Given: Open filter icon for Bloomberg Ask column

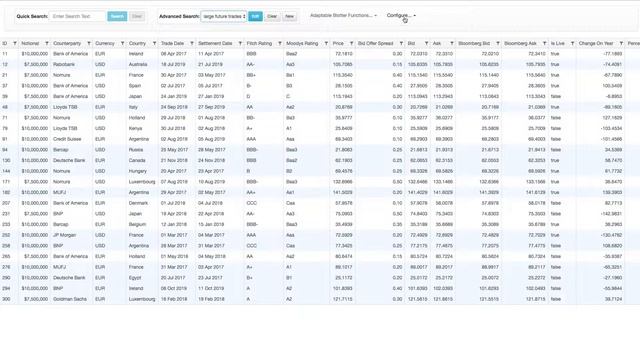Looking at the screenshot, I should pyautogui.click(x=544, y=43).
